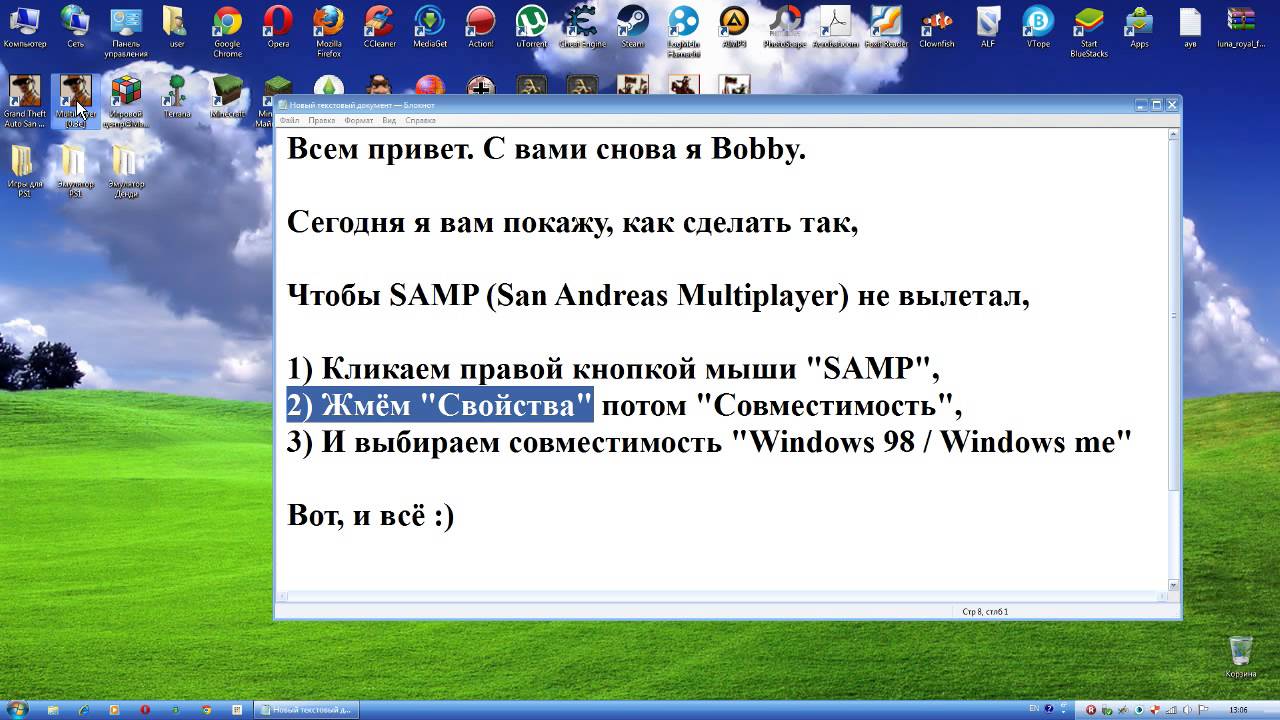
Task: Select the Multiplayer [0.3e] SAMP shortcut
Action: point(75,101)
